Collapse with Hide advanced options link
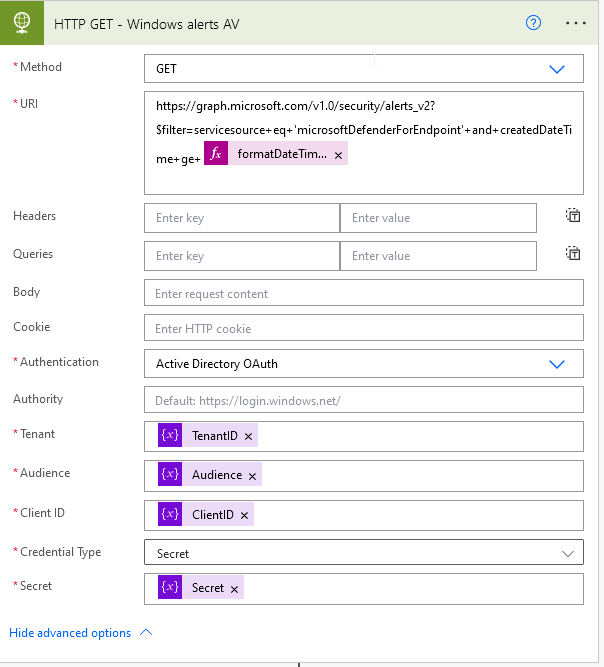The width and height of the screenshot is (604, 667). click(x=70, y=633)
